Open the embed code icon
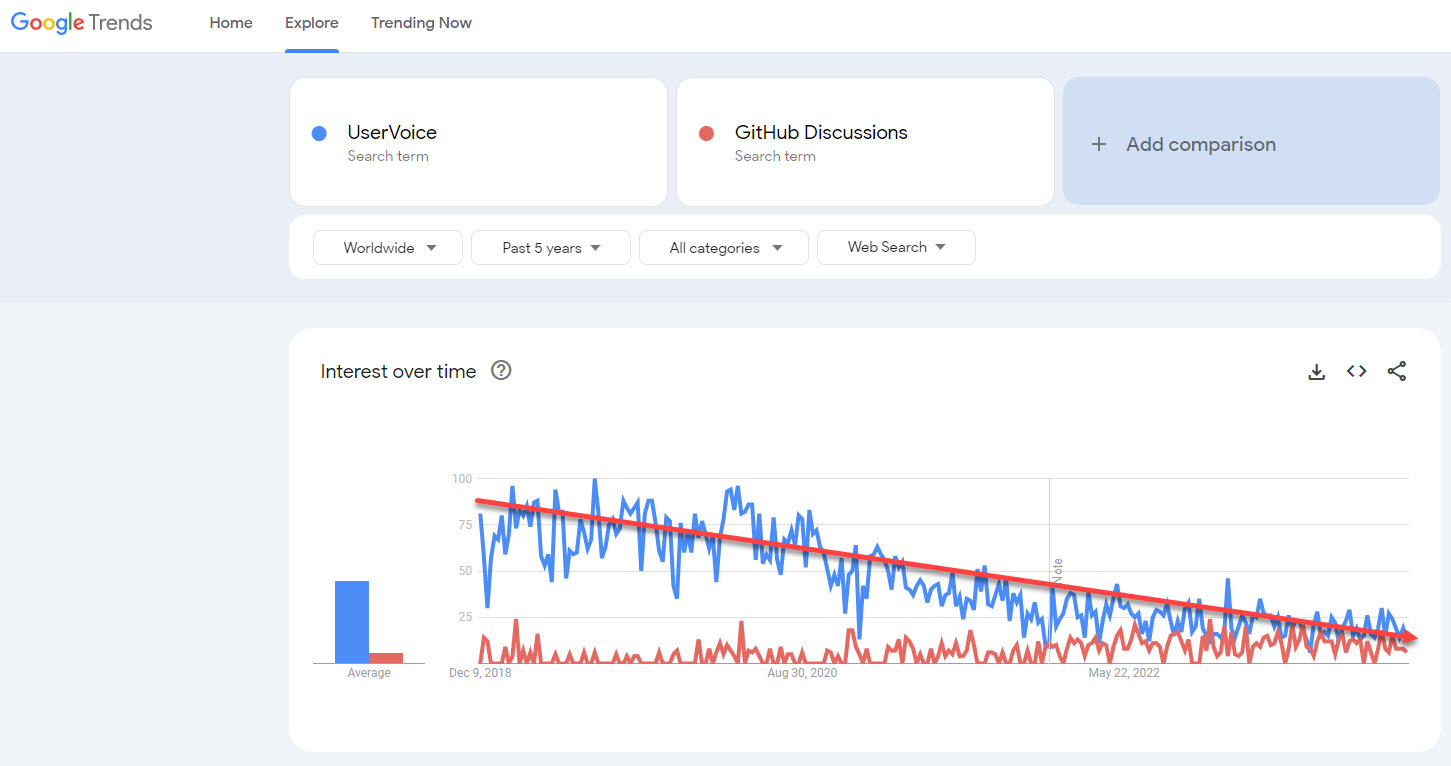This screenshot has height=766, width=1451. pyautogui.click(x=1356, y=371)
